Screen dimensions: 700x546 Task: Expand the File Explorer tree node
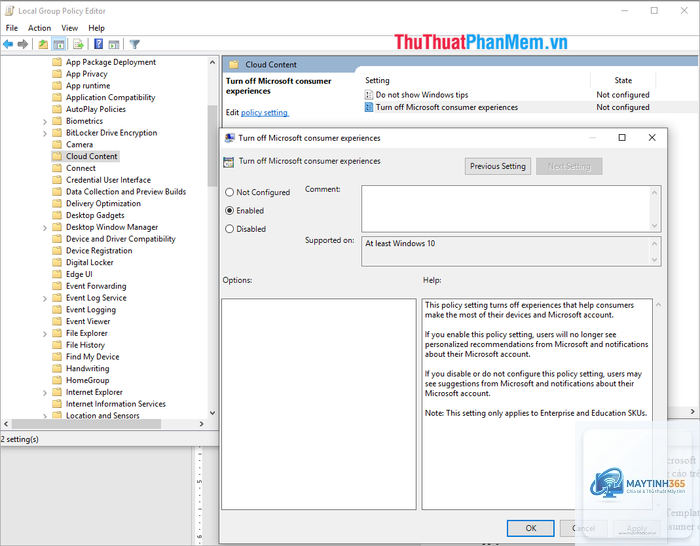tap(45, 333)
